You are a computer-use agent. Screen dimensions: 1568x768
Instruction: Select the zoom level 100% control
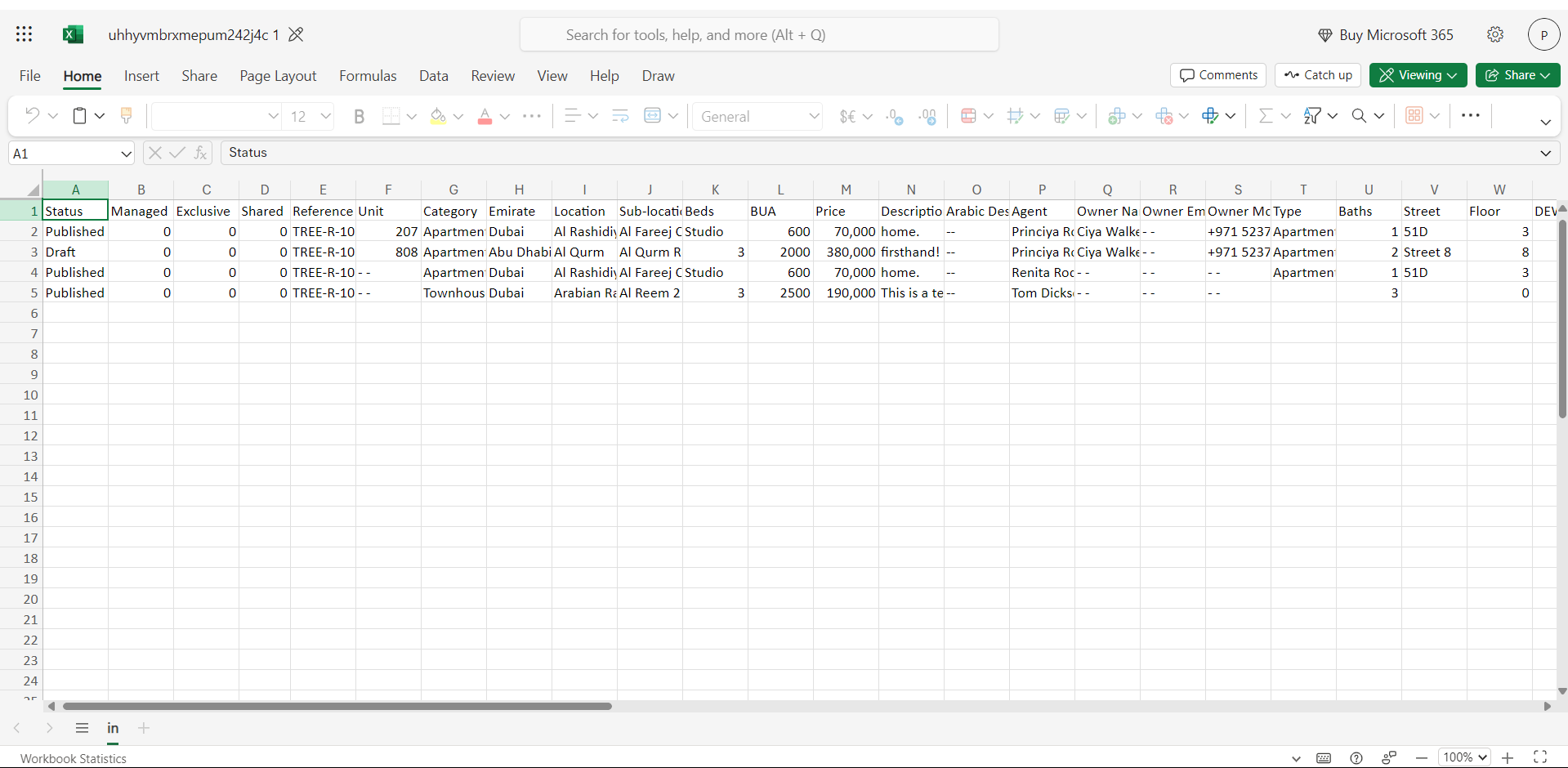click(x=1464, y=757)
